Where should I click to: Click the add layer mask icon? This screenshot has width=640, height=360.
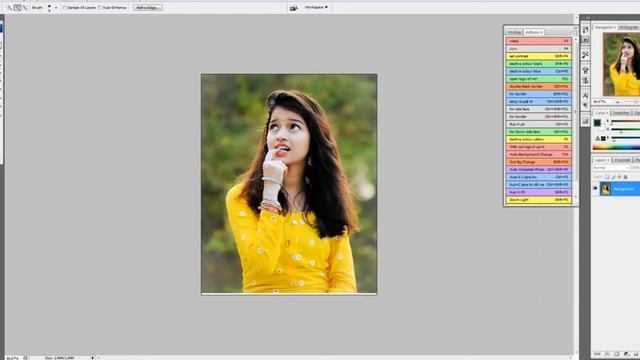tap(617, 354)
